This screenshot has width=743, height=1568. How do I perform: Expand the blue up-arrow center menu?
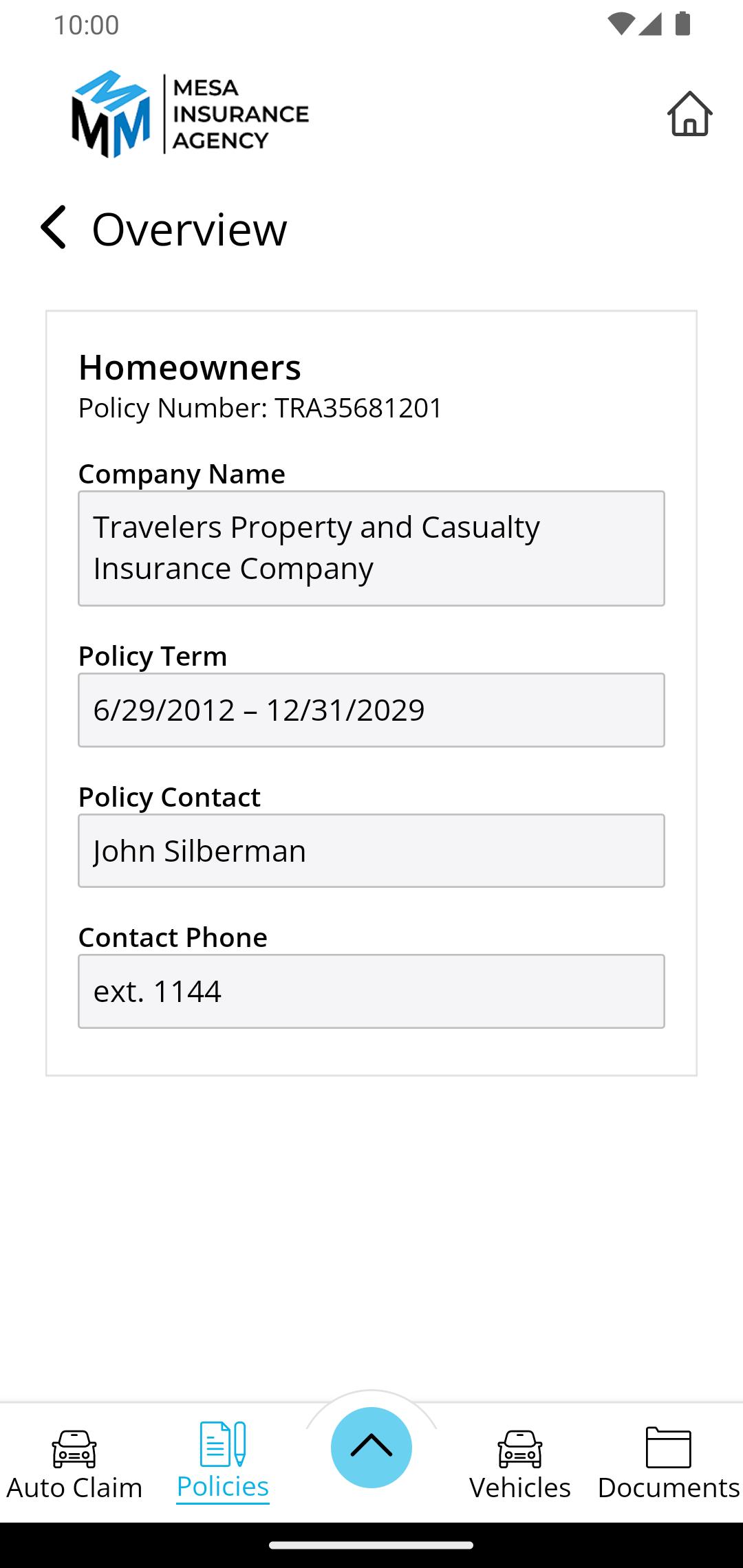click(371, 1447)
